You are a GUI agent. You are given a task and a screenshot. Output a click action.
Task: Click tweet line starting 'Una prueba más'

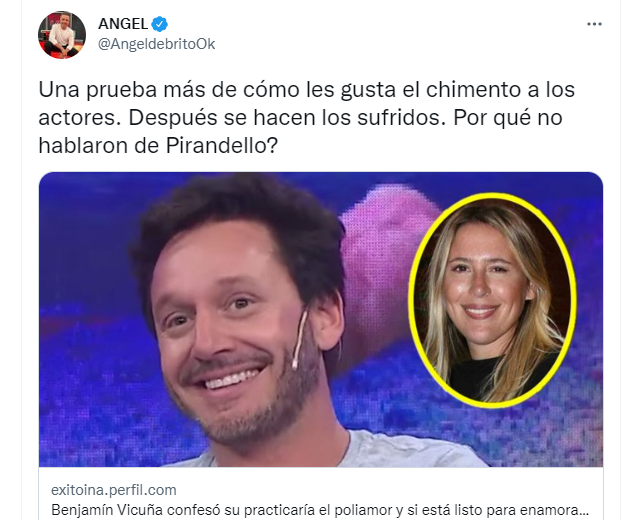307,89
